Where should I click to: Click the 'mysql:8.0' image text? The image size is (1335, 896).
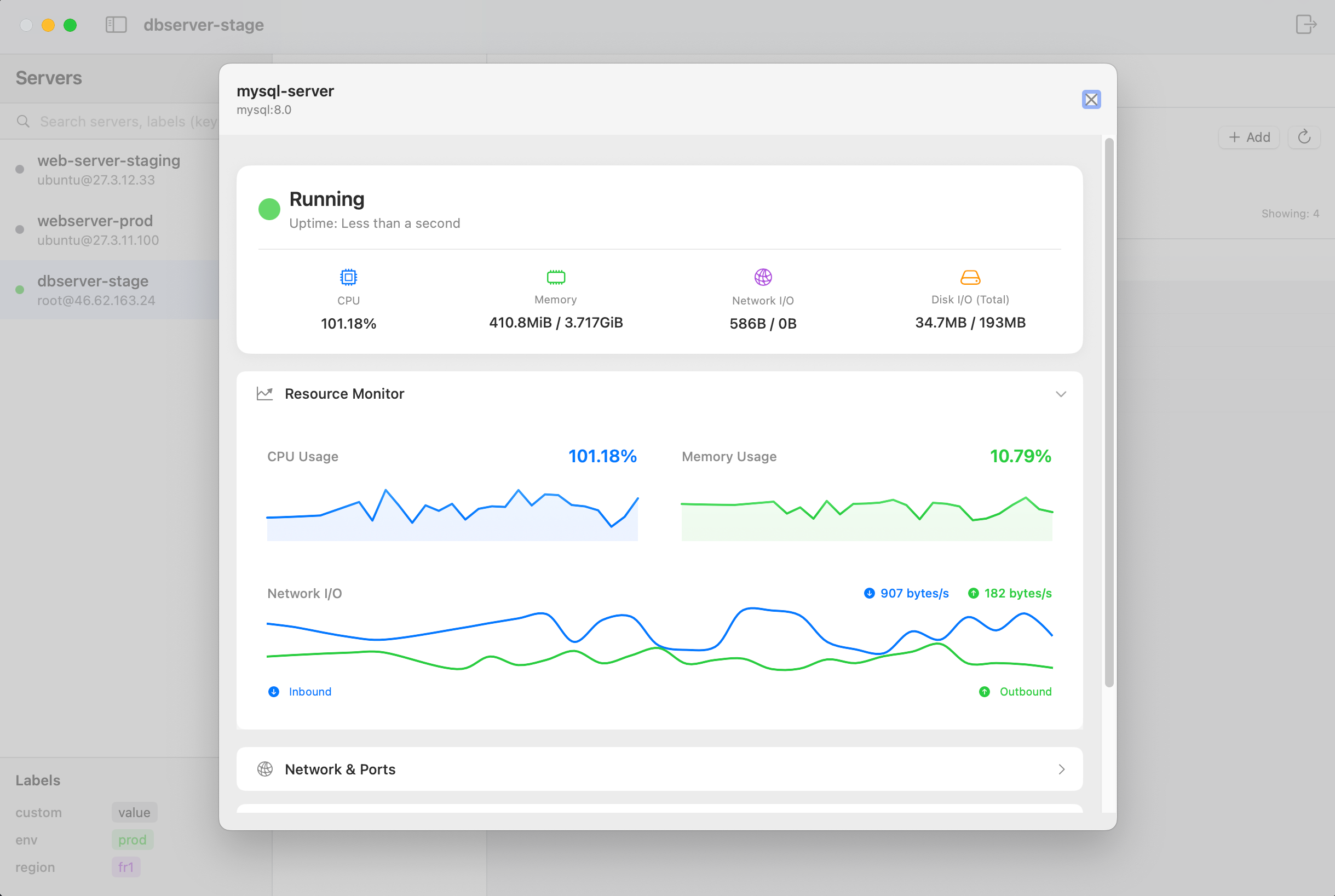coord(264,110)
